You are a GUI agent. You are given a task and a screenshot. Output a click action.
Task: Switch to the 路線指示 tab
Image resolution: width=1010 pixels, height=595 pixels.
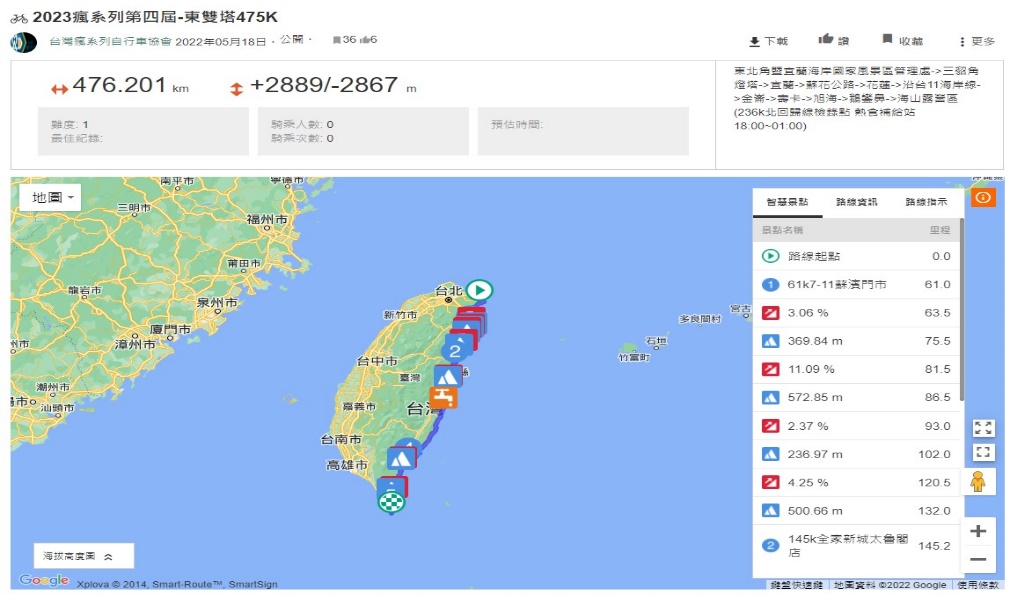[x=926, y=202]
